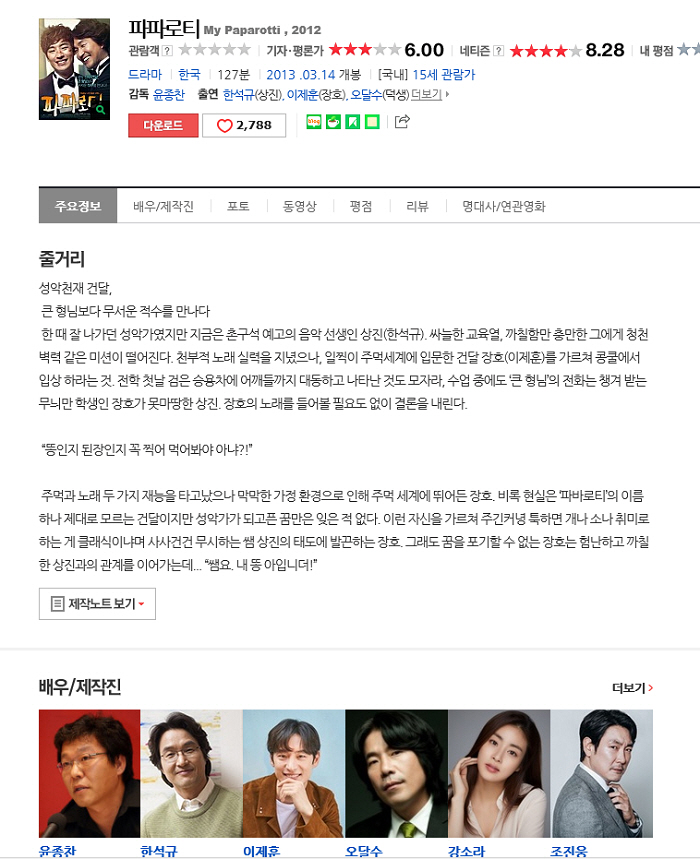Viewport: 700px width, 859px height.
Task: Set my rating with 내 평점 stars
Action: tap(688, 50)
